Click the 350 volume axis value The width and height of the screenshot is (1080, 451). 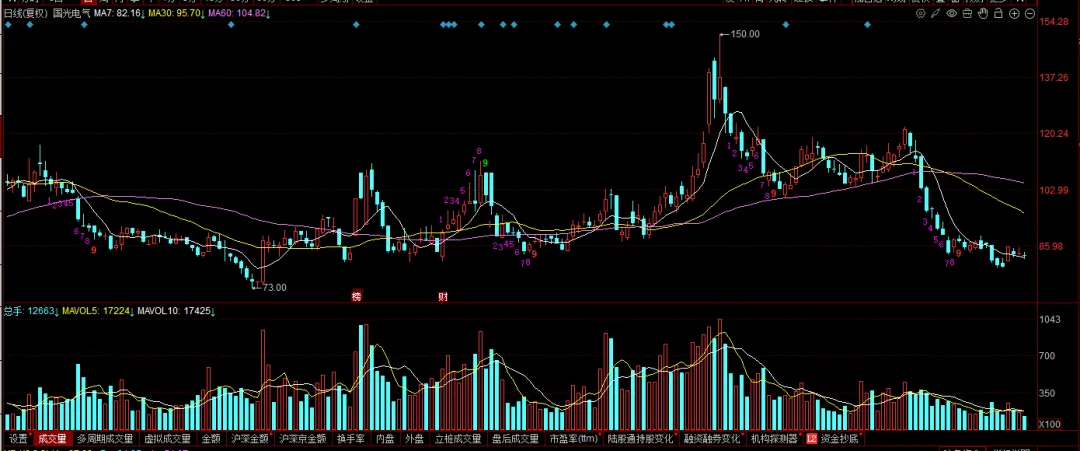click(x=1048, y=393)
